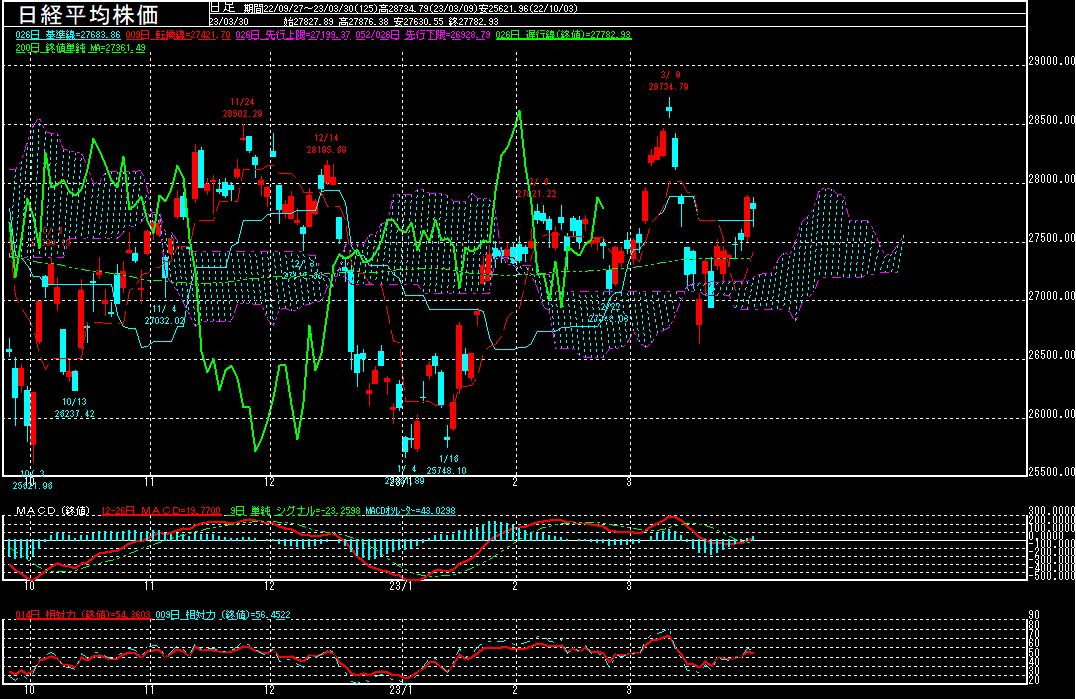
Task: Click the 3/9 28734.79 high annotation
Action: point(668,81)
